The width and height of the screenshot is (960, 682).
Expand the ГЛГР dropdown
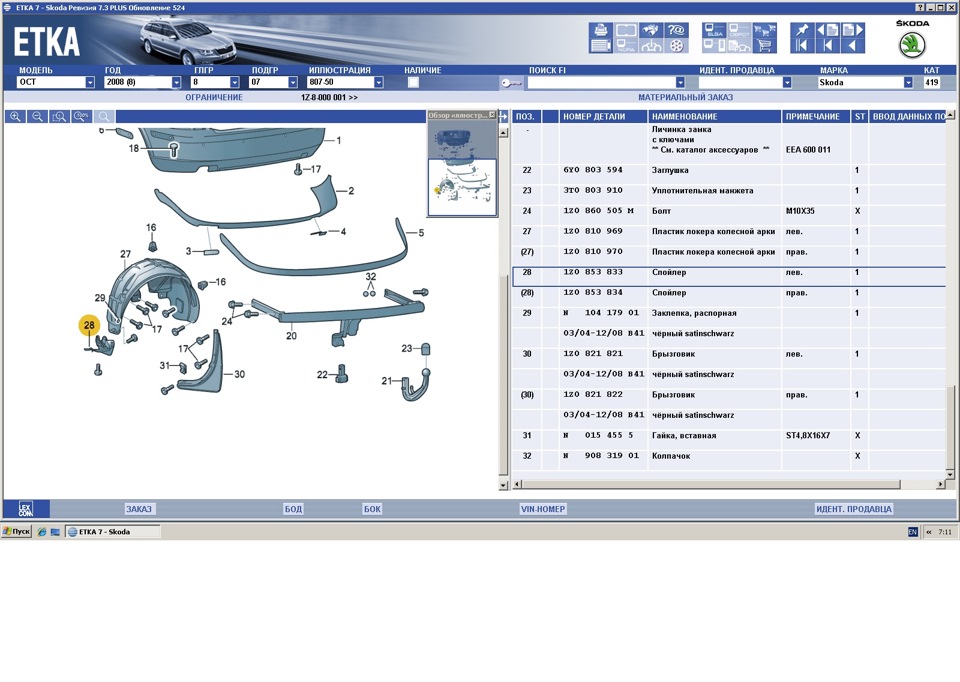234,82
